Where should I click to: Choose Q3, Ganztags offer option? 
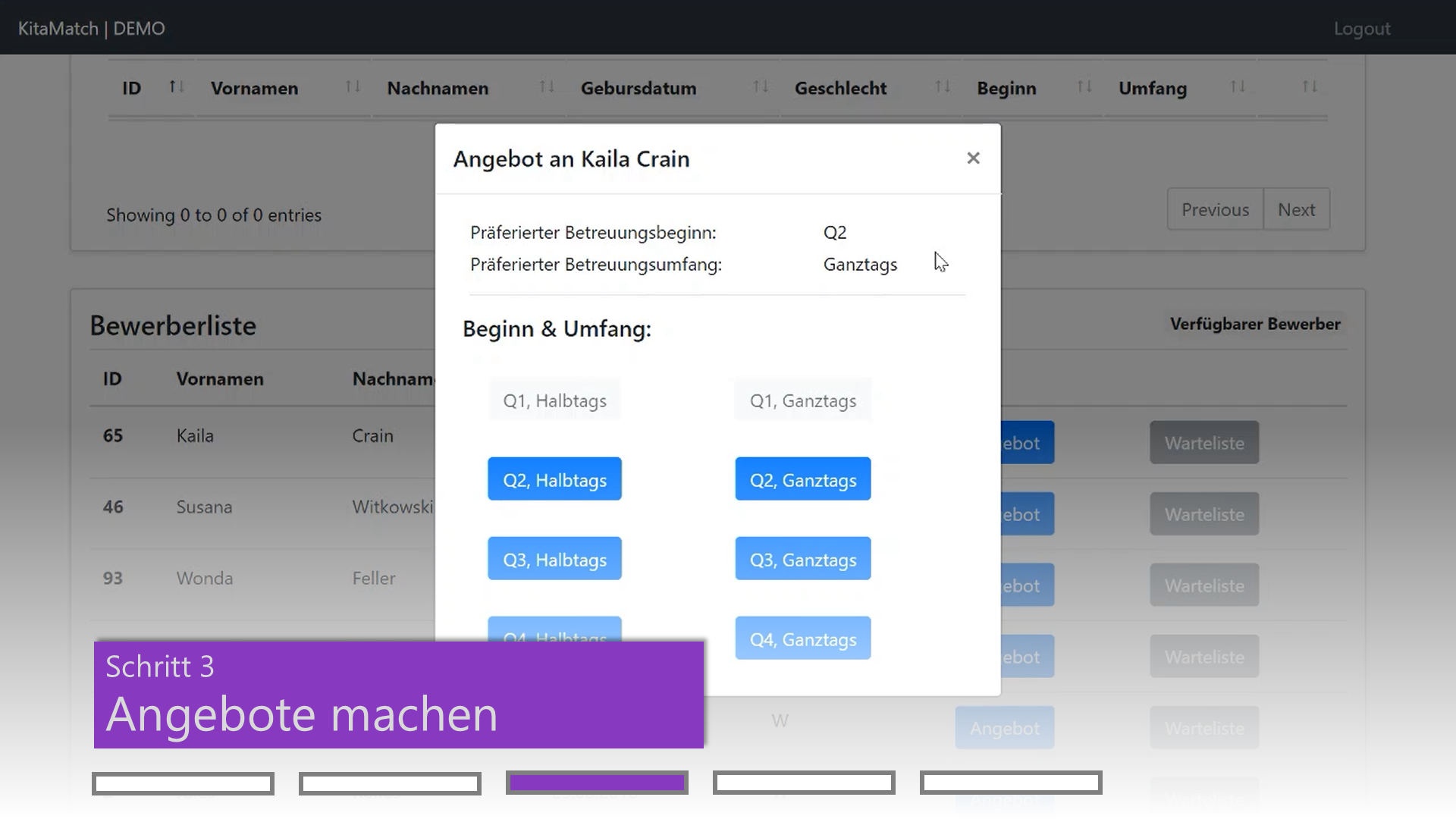coord(802,559)
